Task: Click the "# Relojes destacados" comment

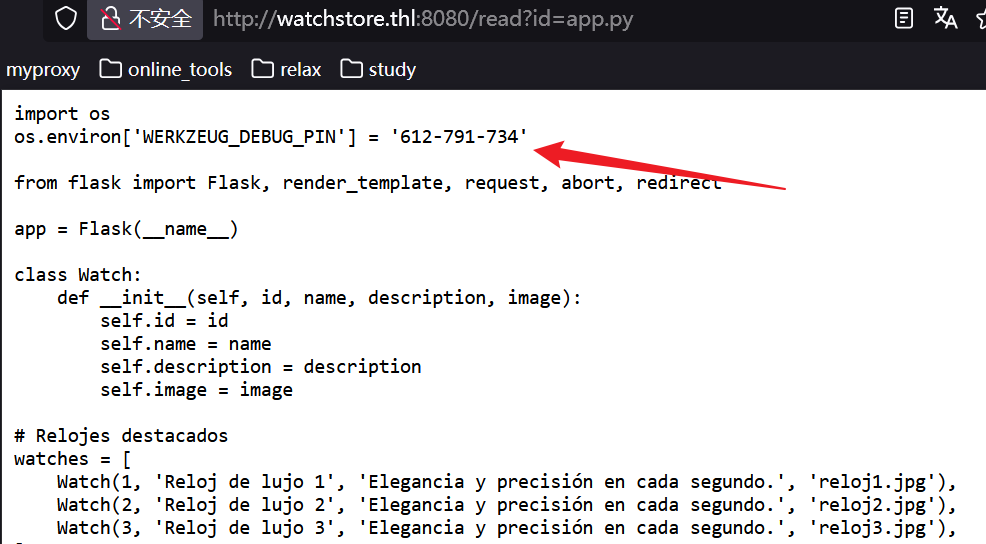Action: [x=121, y=436]
